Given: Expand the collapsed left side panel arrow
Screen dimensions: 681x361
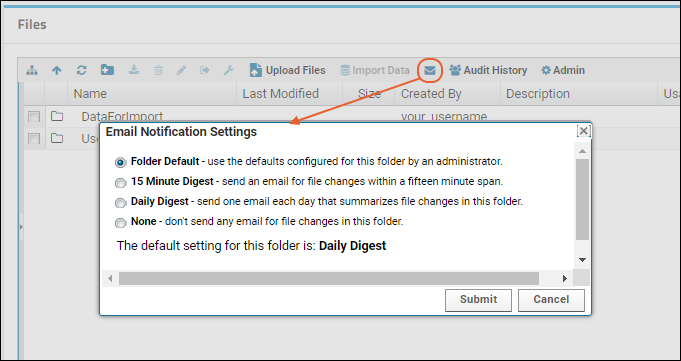Looking at the screenshot, I should tap(21, 226).
